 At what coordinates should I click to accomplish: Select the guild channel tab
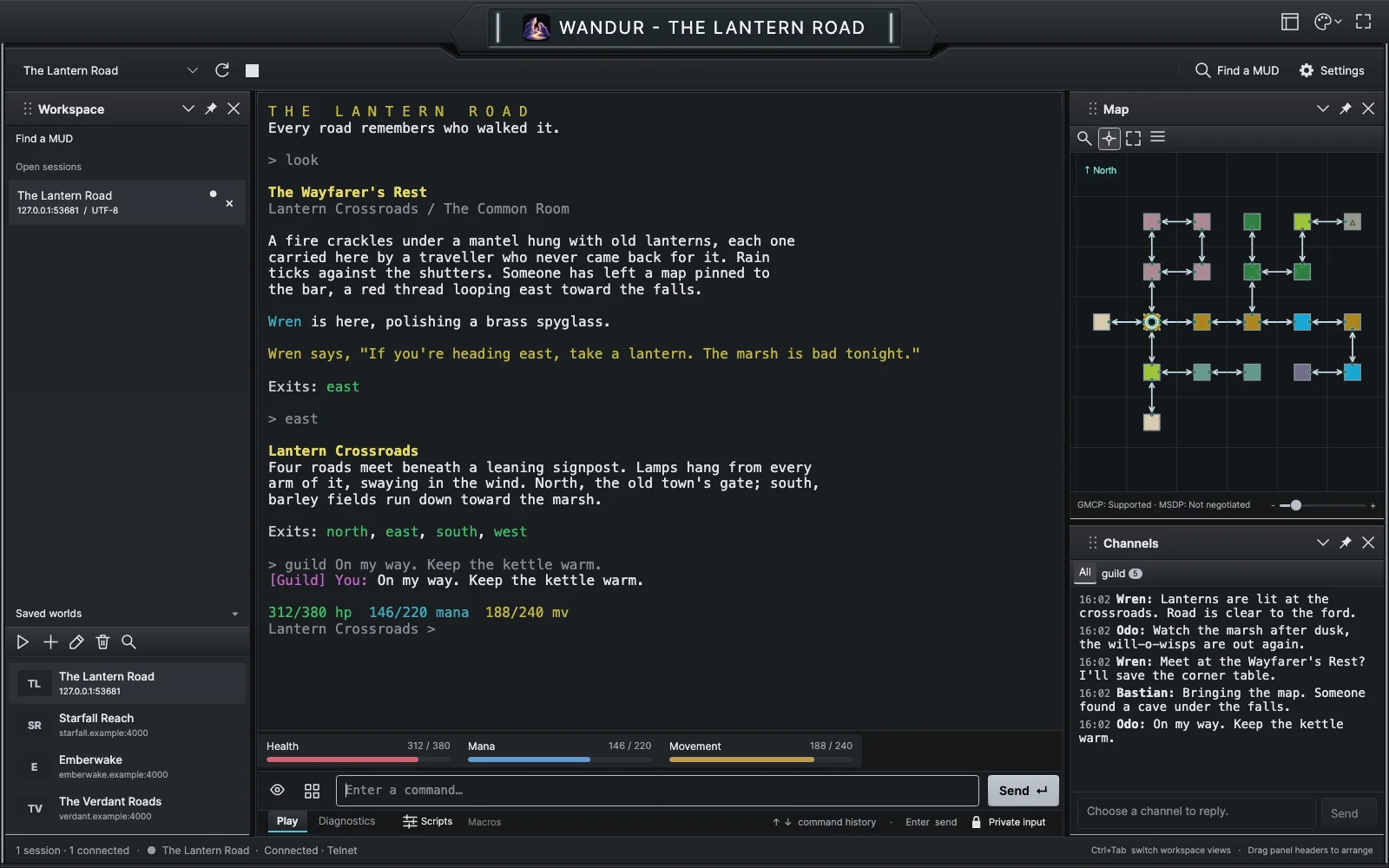tap(1121, 574)
